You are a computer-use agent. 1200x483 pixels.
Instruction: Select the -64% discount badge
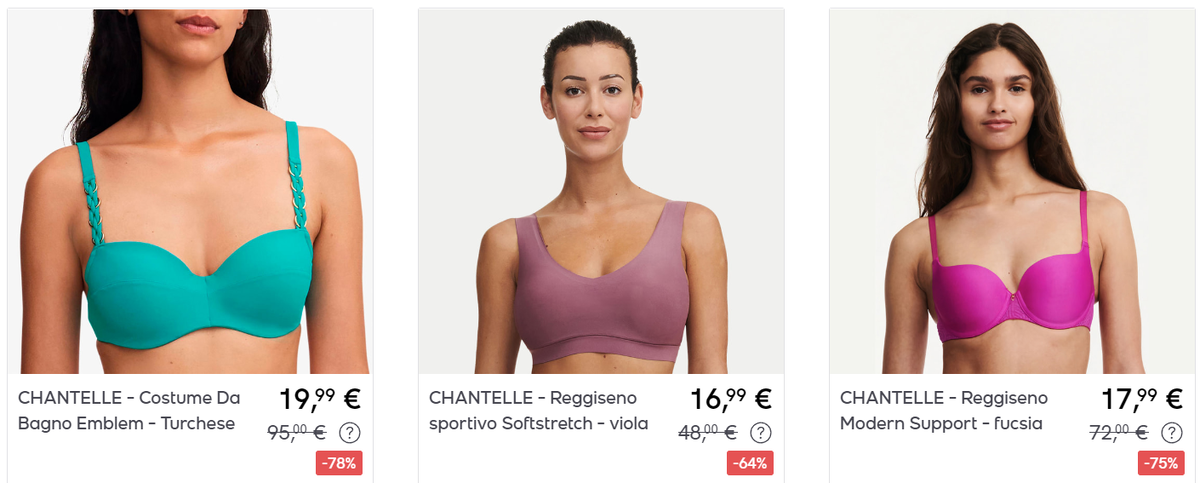(750, 463)
